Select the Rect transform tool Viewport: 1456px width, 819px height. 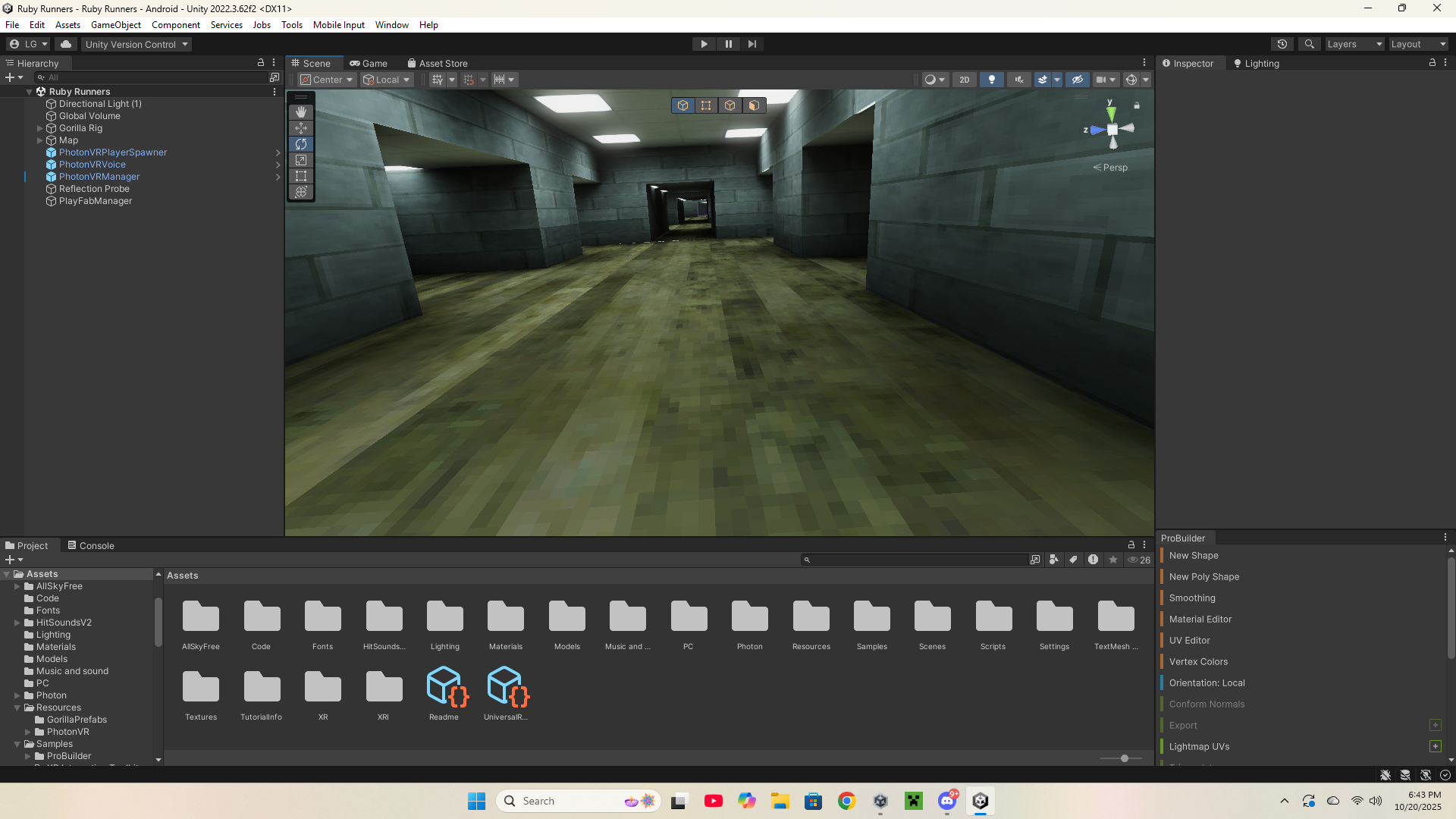pos(301,176)
